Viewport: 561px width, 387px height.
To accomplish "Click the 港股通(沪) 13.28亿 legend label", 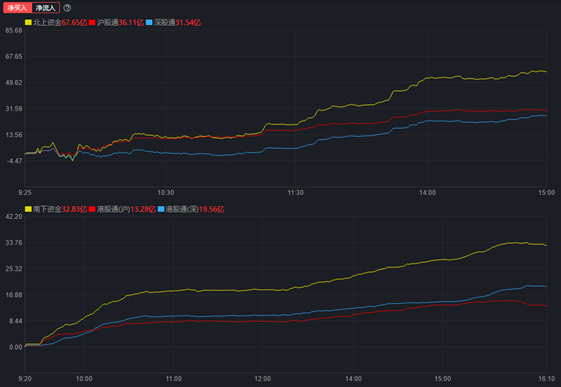I will coord(126,209).
